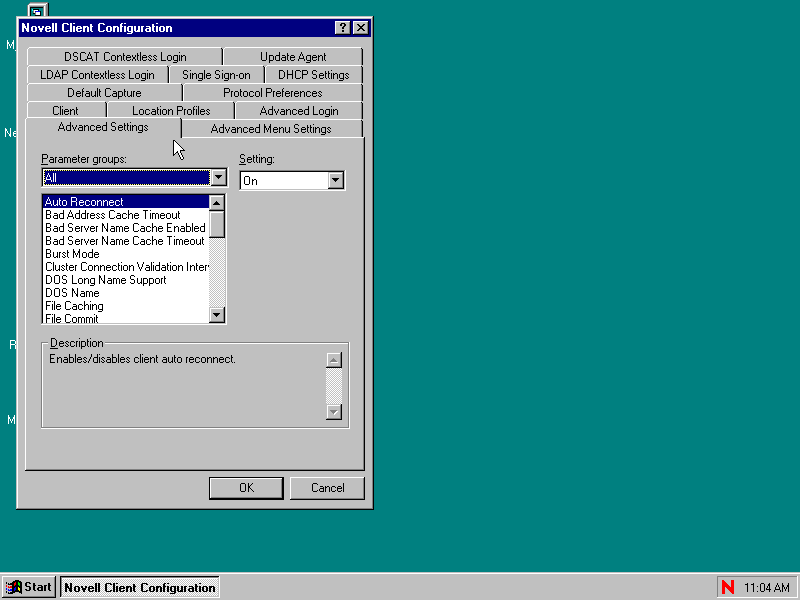Switch to the Client tab
The width and height of the screenshot is (800, 600).
point(65,111)
